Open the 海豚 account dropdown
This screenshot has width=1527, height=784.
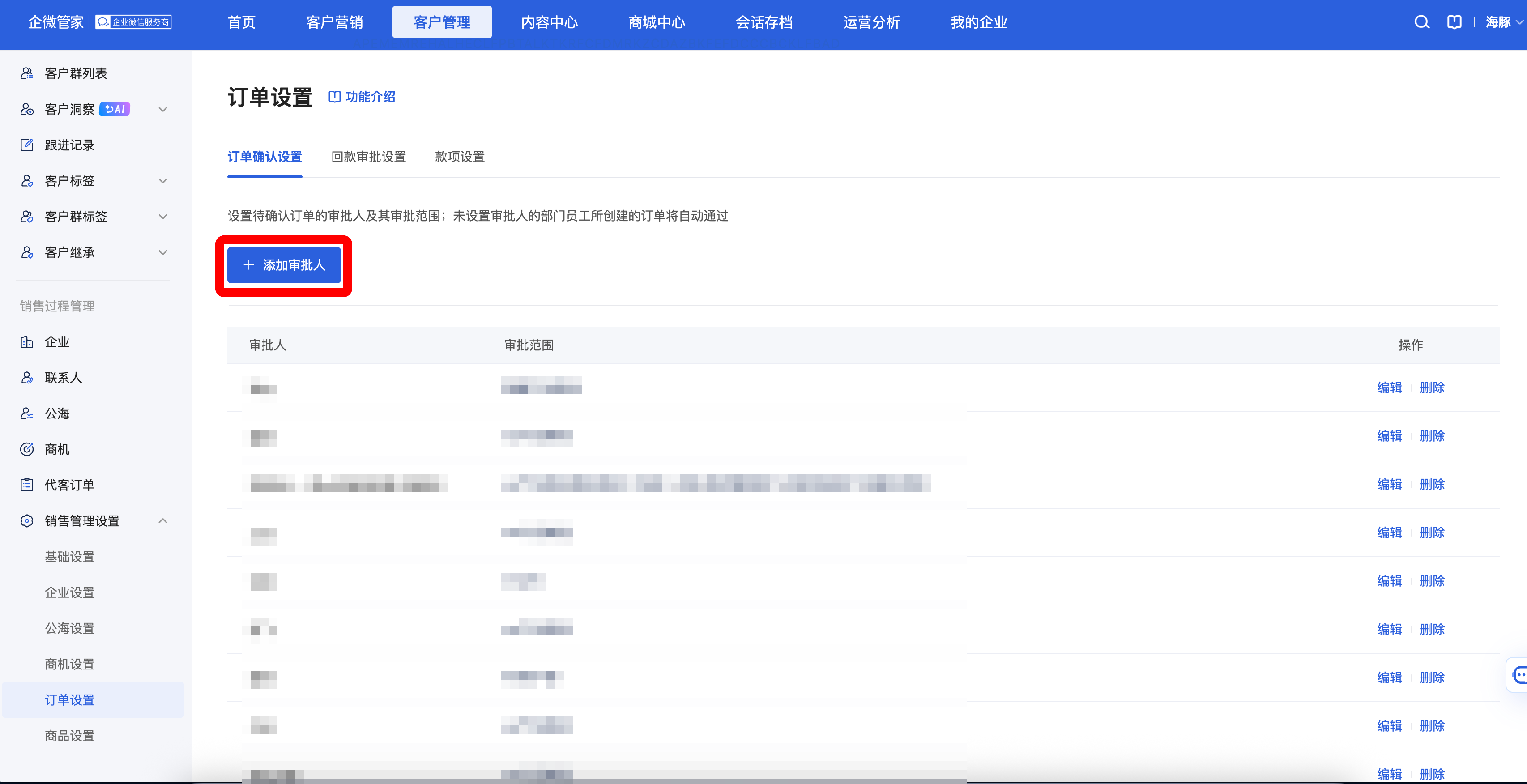pos(1504,22)
